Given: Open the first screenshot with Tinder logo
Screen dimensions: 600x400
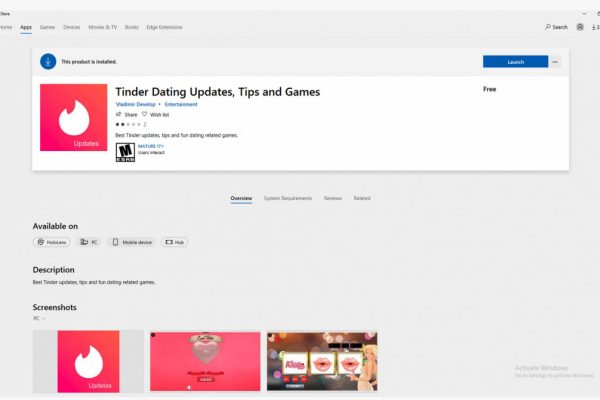Looking at the screenshot, I should click(88, 362).
